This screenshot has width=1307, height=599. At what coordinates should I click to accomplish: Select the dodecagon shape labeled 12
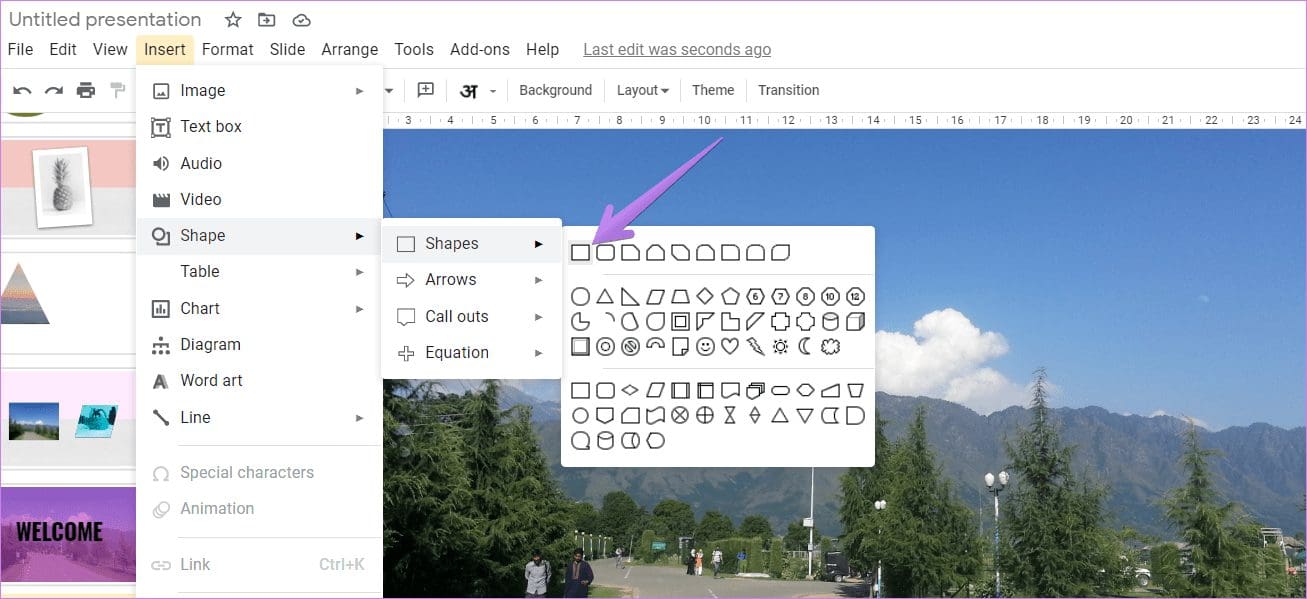(855, 296)
